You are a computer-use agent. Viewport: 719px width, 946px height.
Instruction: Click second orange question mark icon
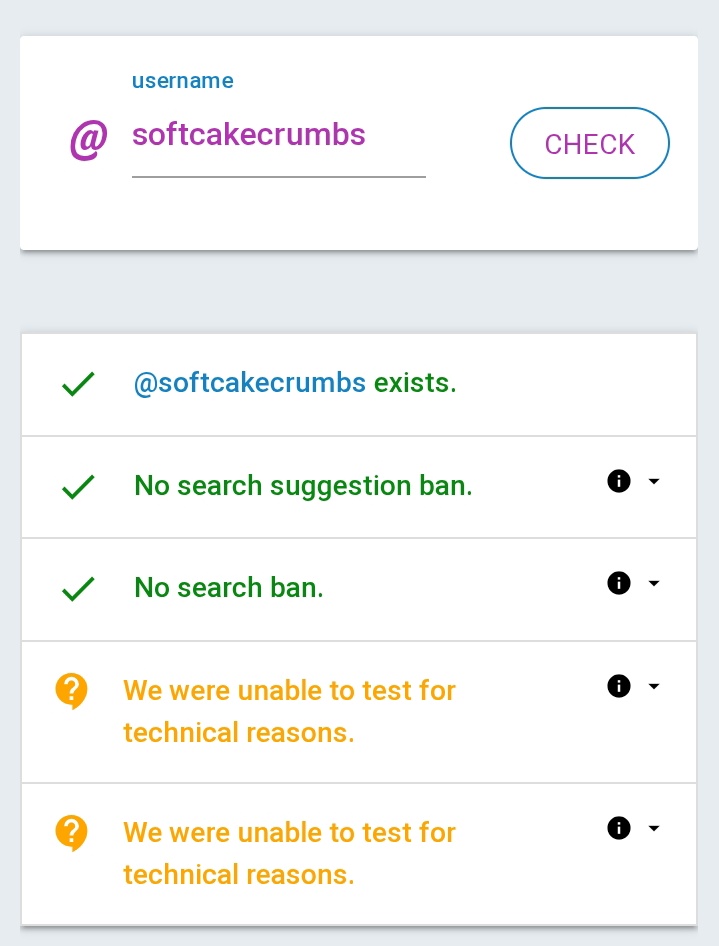(x=71, y=833)
